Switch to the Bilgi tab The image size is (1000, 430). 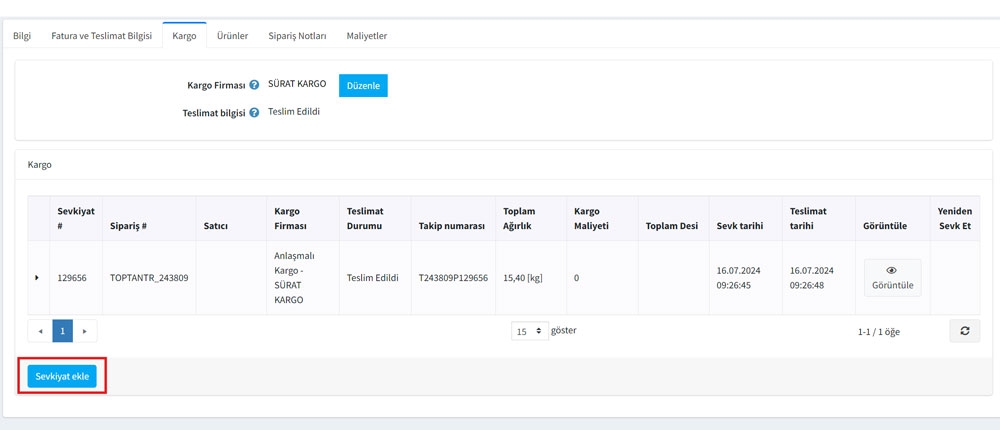pyautogui.click(x=22, y=36)
